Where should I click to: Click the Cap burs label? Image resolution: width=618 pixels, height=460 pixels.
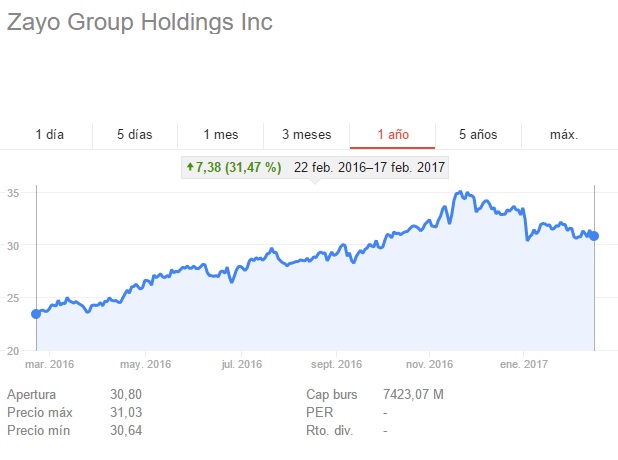click(331, 394)
